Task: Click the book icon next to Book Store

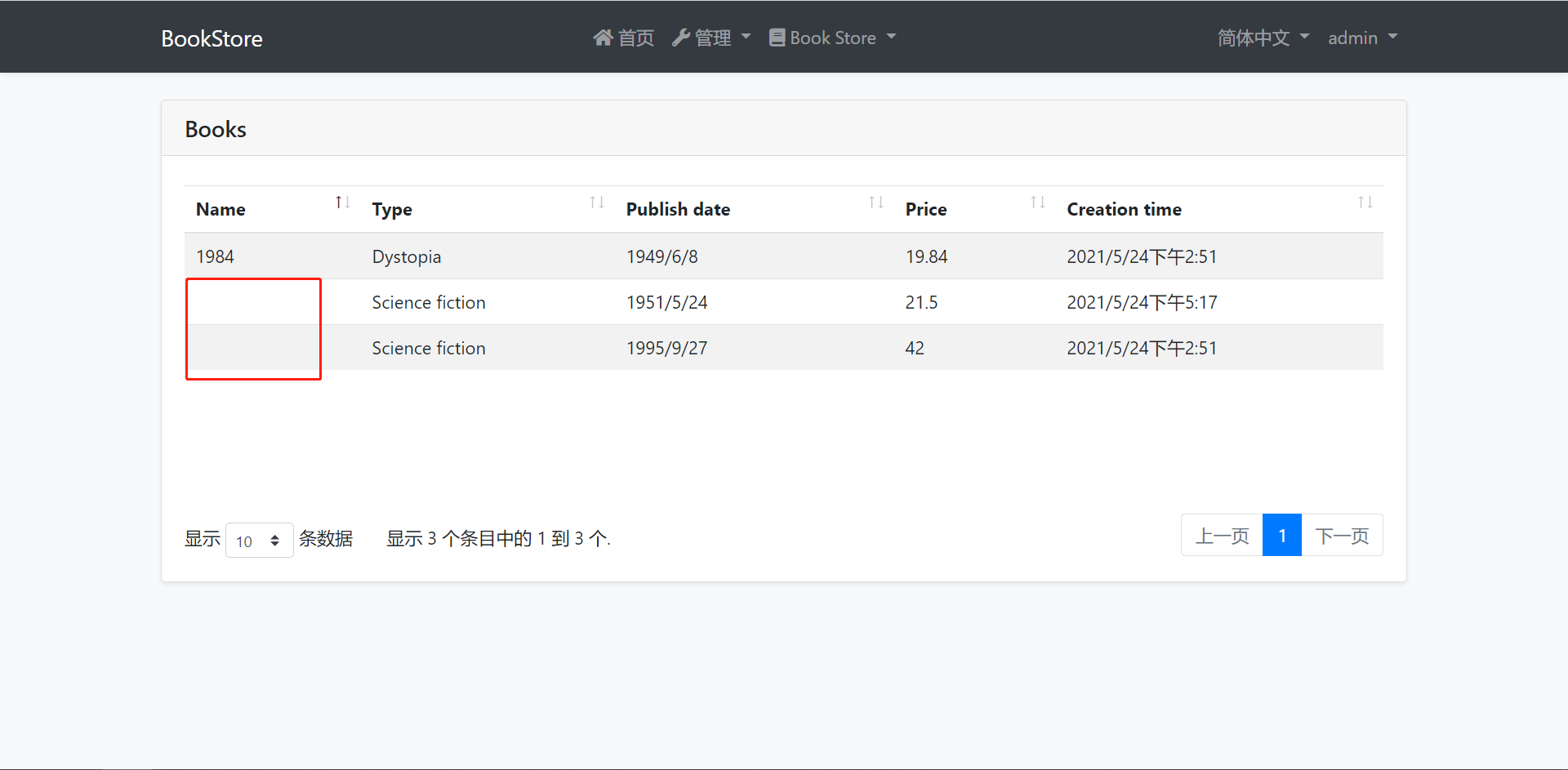Action: [777, 37]
